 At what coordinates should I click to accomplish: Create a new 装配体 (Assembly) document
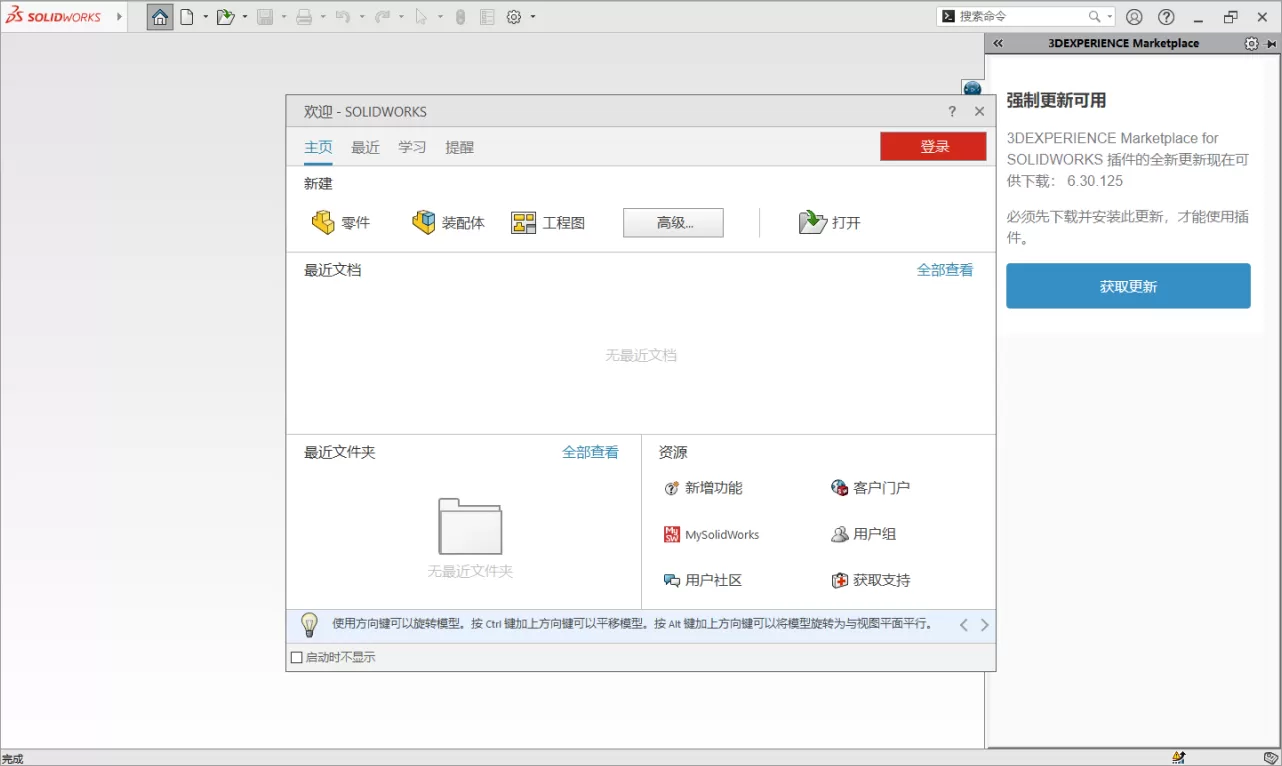click(448, 222)
